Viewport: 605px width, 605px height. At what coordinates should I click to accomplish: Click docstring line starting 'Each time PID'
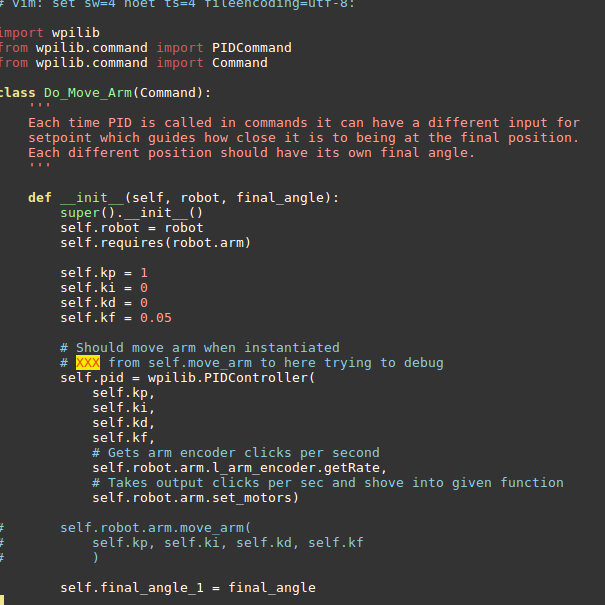point(304,123)
